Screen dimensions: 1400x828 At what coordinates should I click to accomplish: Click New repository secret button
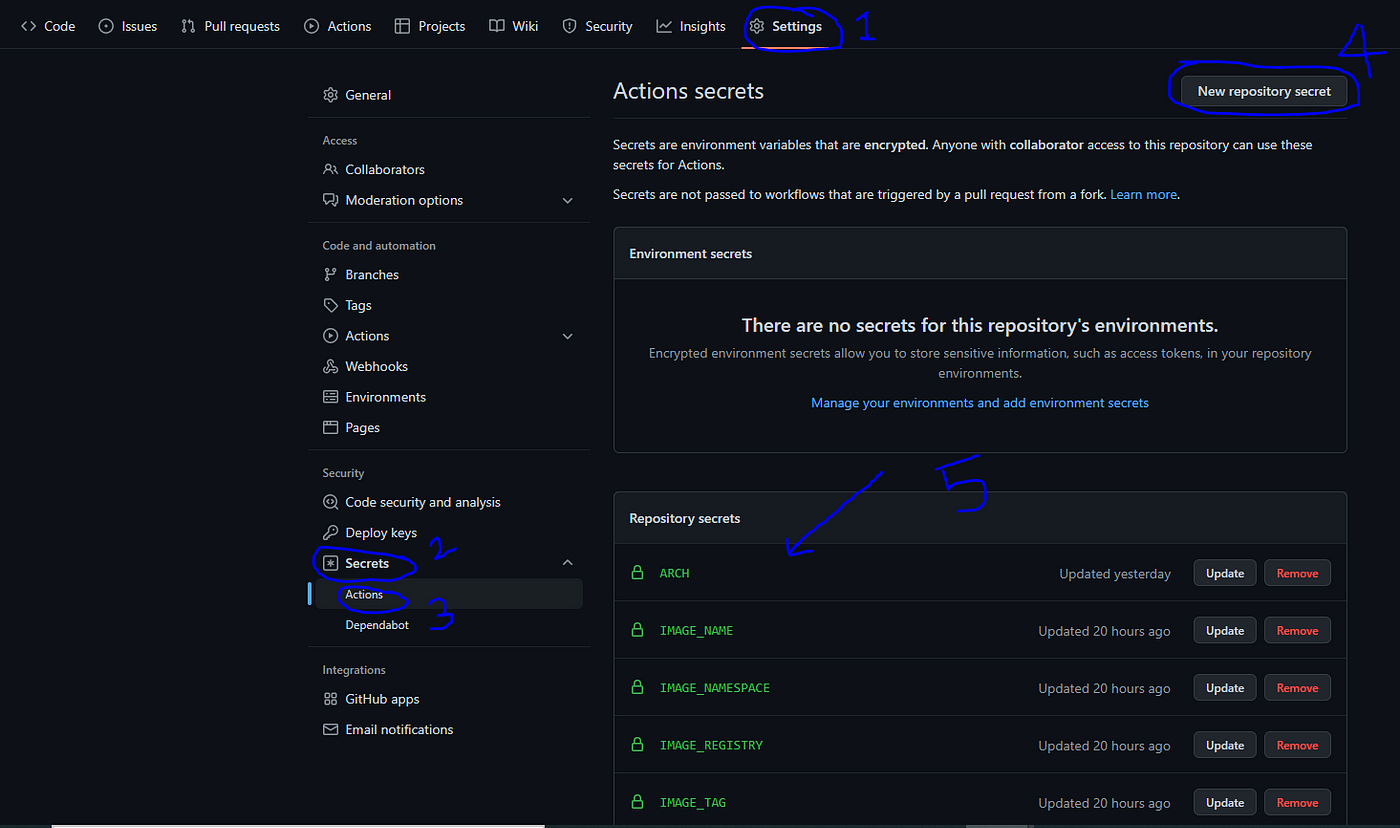(1264, 91)
